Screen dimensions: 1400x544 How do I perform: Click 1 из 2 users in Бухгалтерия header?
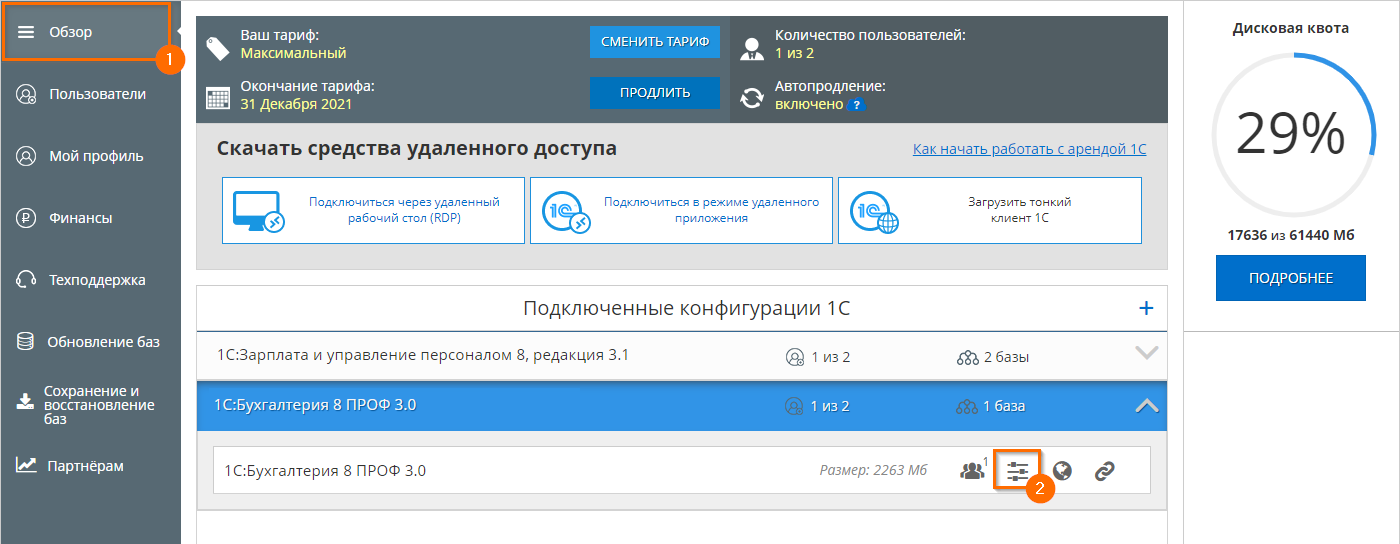830,406
